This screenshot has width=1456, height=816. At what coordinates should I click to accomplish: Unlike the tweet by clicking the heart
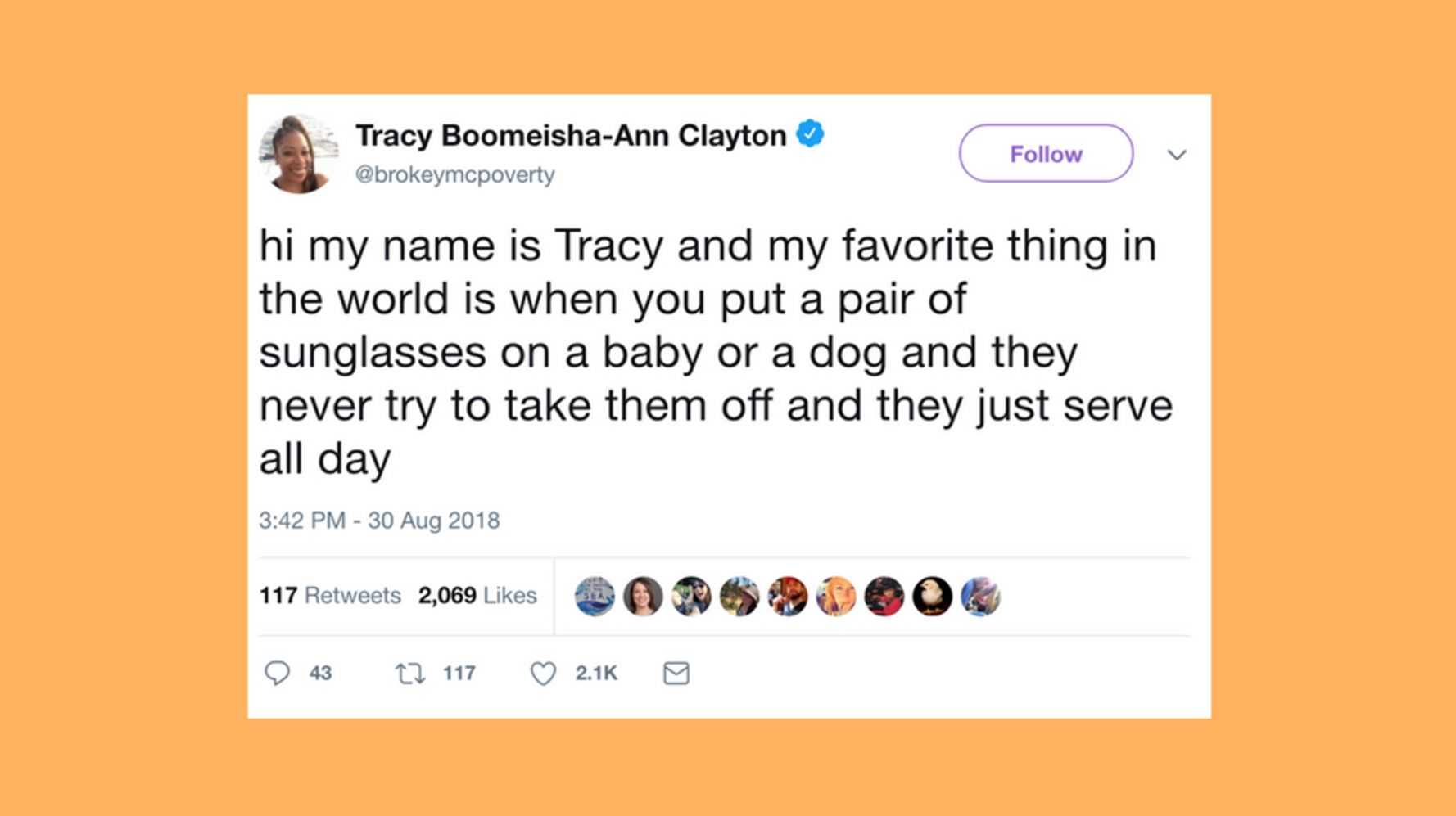click(542, 673)
